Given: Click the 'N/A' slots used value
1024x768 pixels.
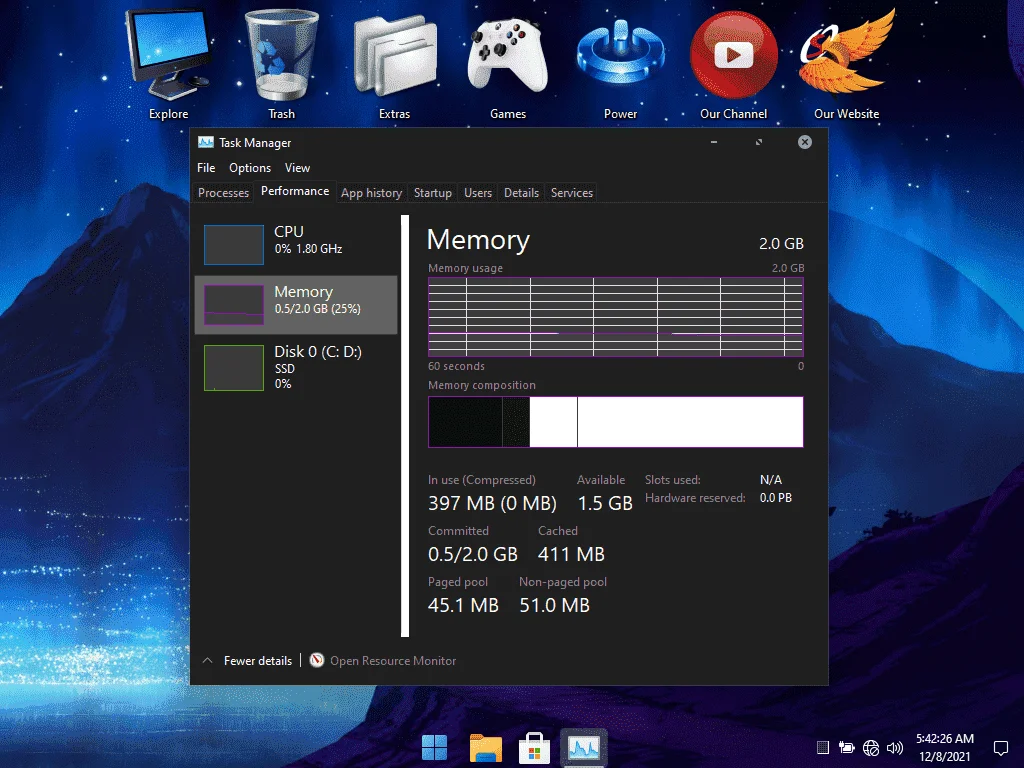Looking at the screenshot, I should 771,479.
